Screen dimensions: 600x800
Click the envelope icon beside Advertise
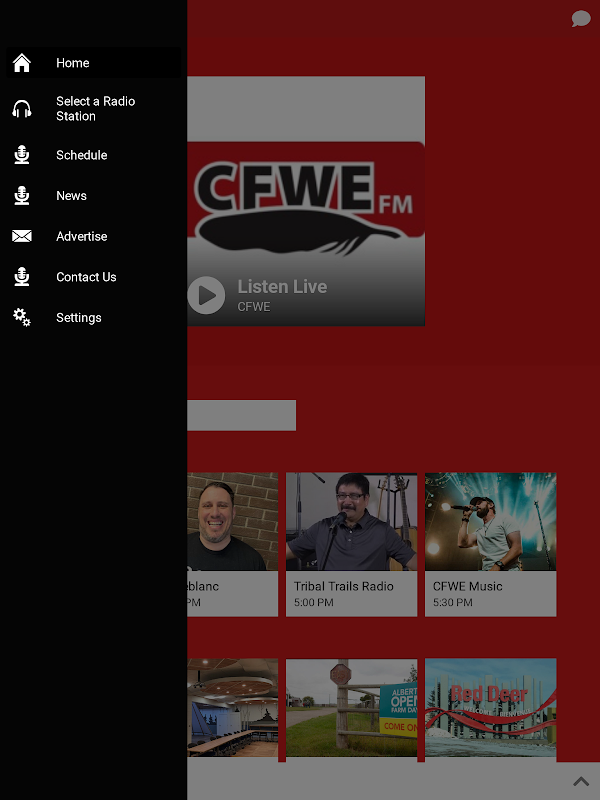(x=21, y=236)
